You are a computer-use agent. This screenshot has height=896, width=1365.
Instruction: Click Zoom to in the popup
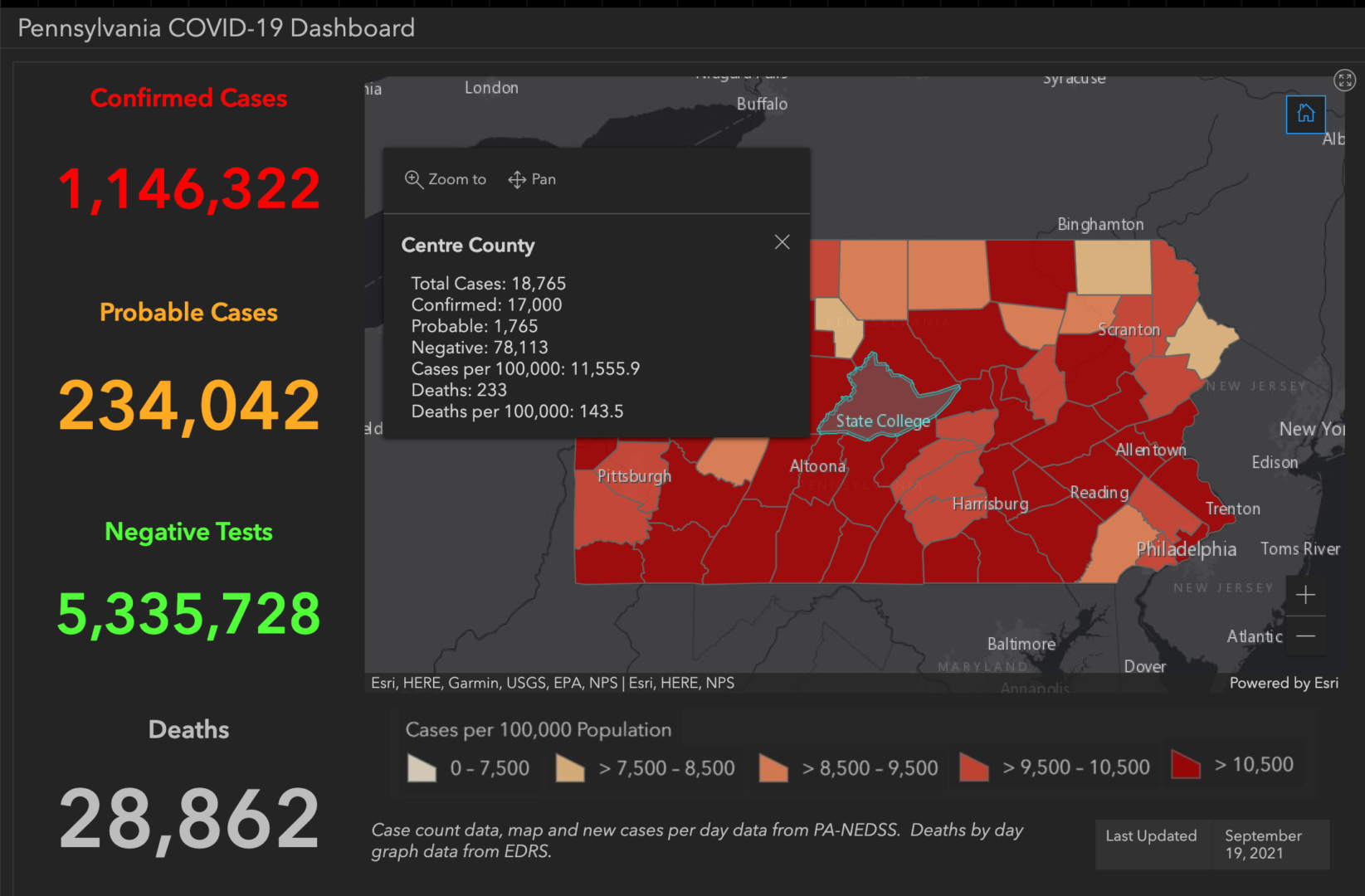pyautogui.click(x=446, y=179)
